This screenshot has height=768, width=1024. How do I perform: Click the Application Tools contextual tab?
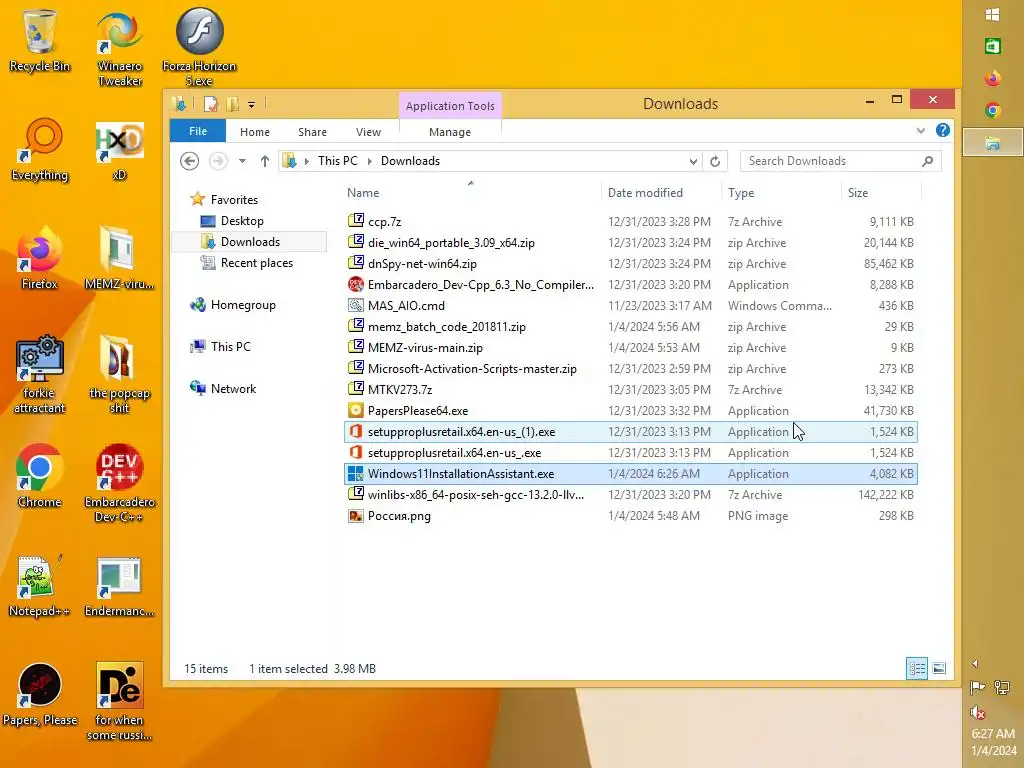[450, 106]
